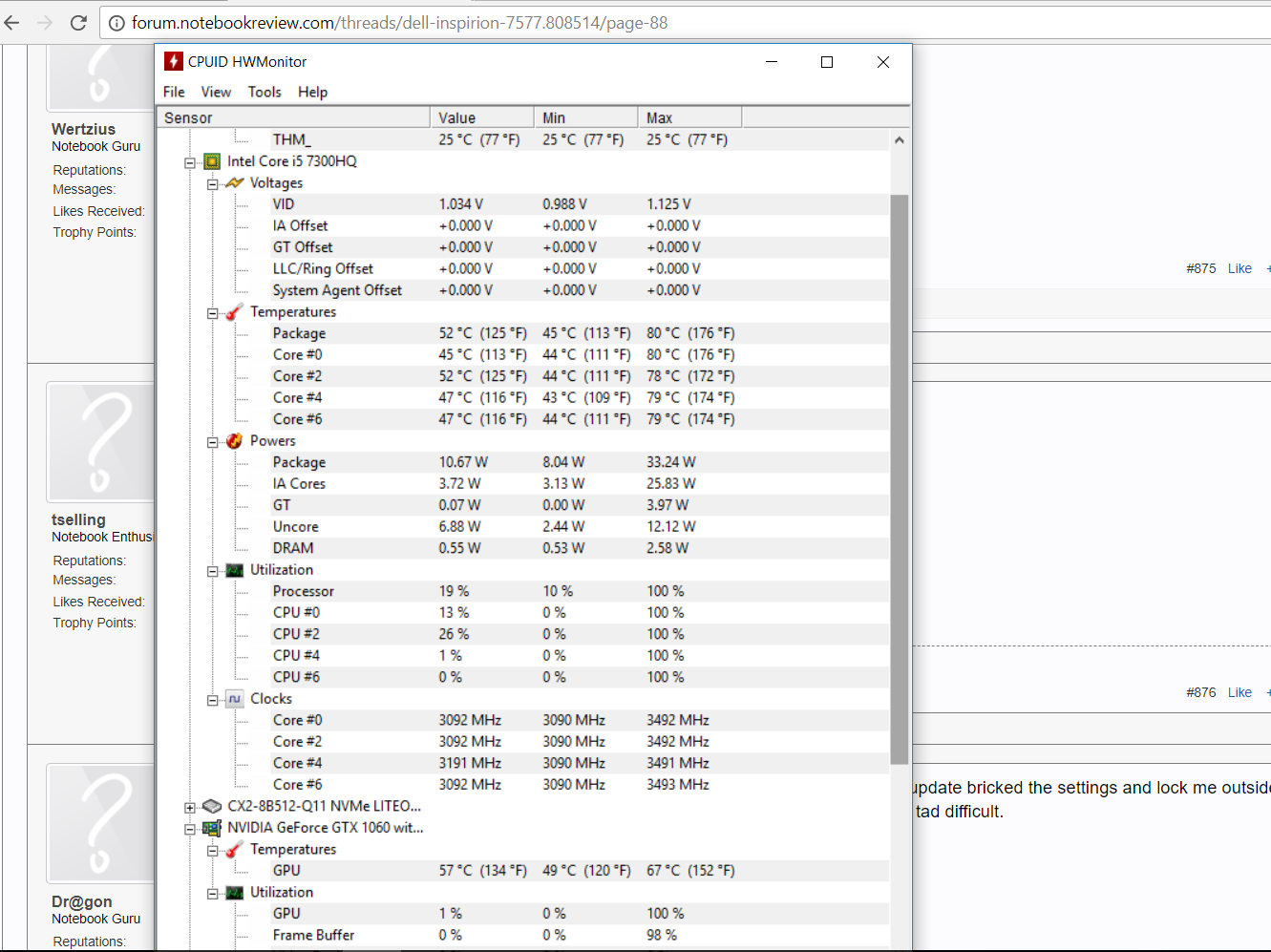The height and width of the screenshot is (952, 1271).
Task: Collapse the GPU Utilization section
Action: tap(212, 894)
